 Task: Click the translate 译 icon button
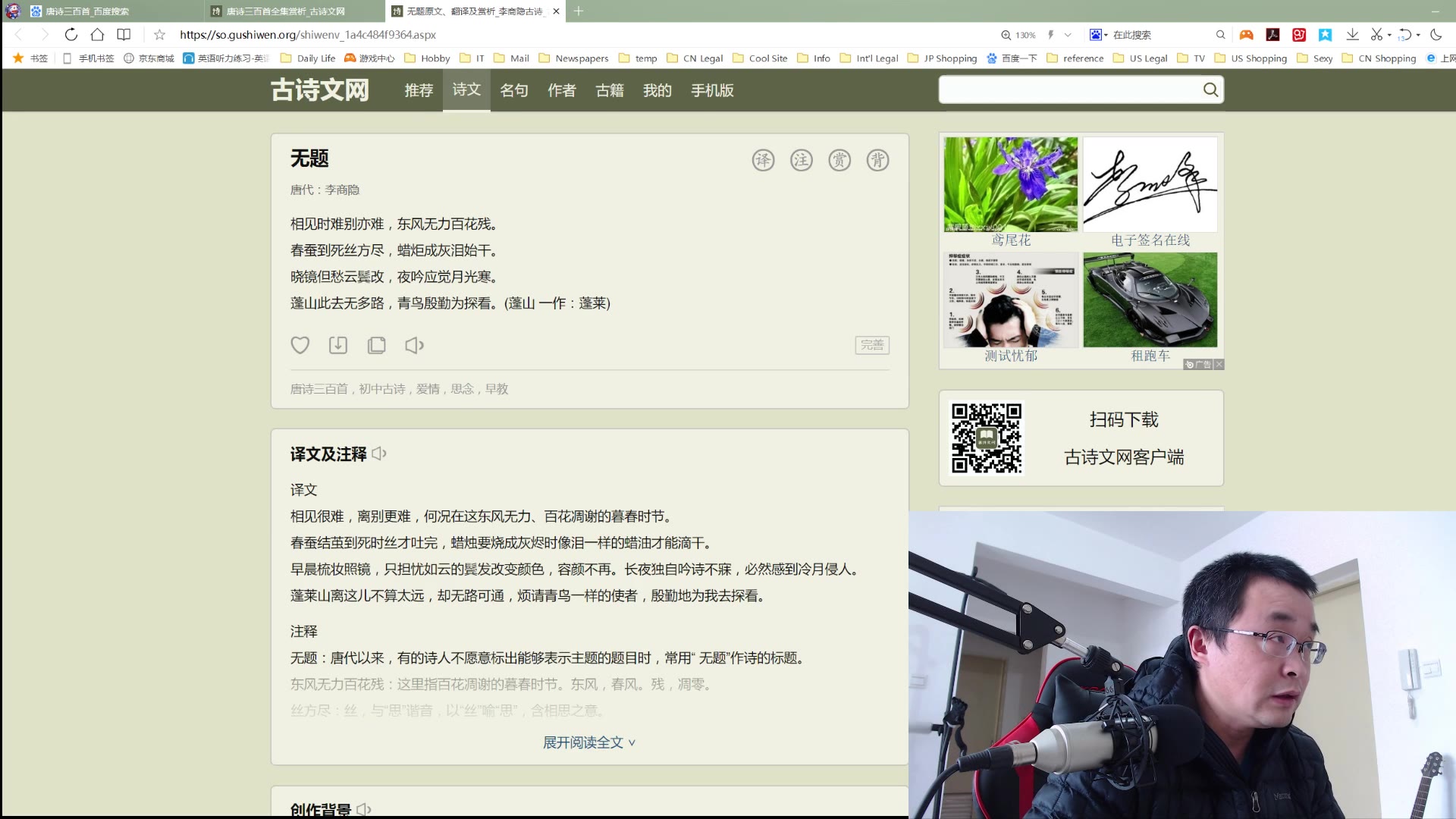(x=763, y=160)
